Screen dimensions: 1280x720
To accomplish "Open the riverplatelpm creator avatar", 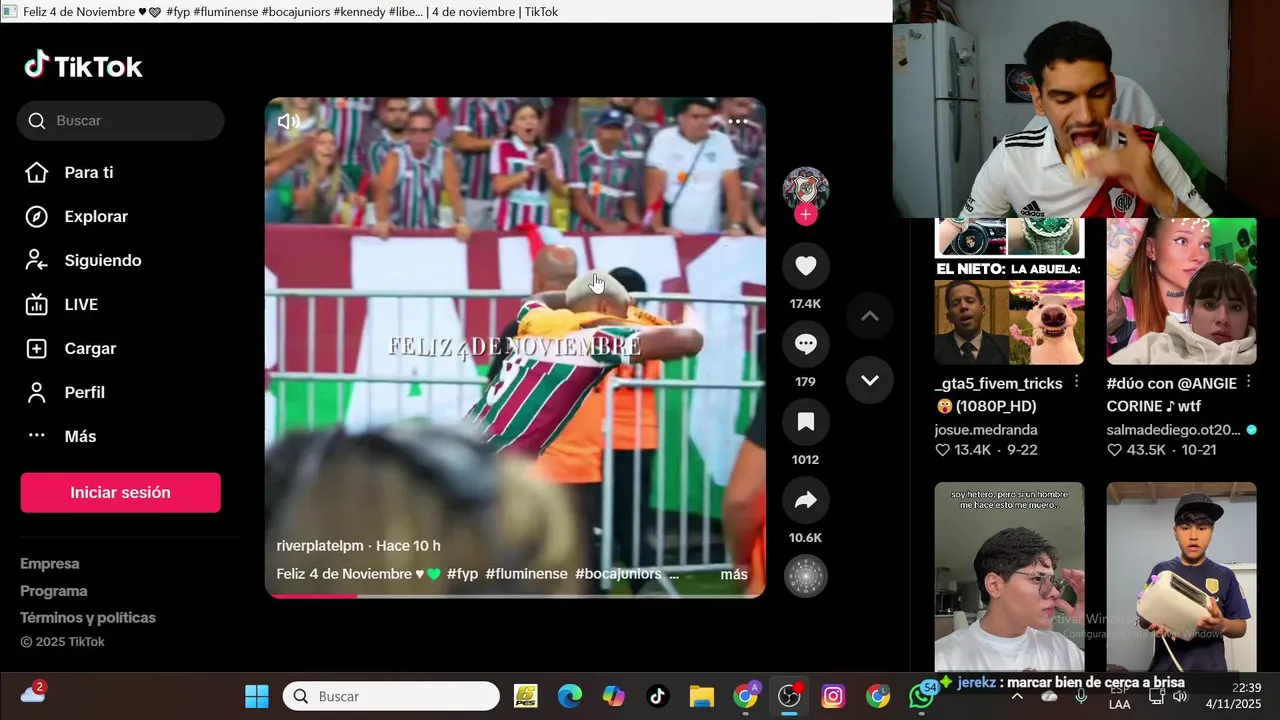I will 805,189.
